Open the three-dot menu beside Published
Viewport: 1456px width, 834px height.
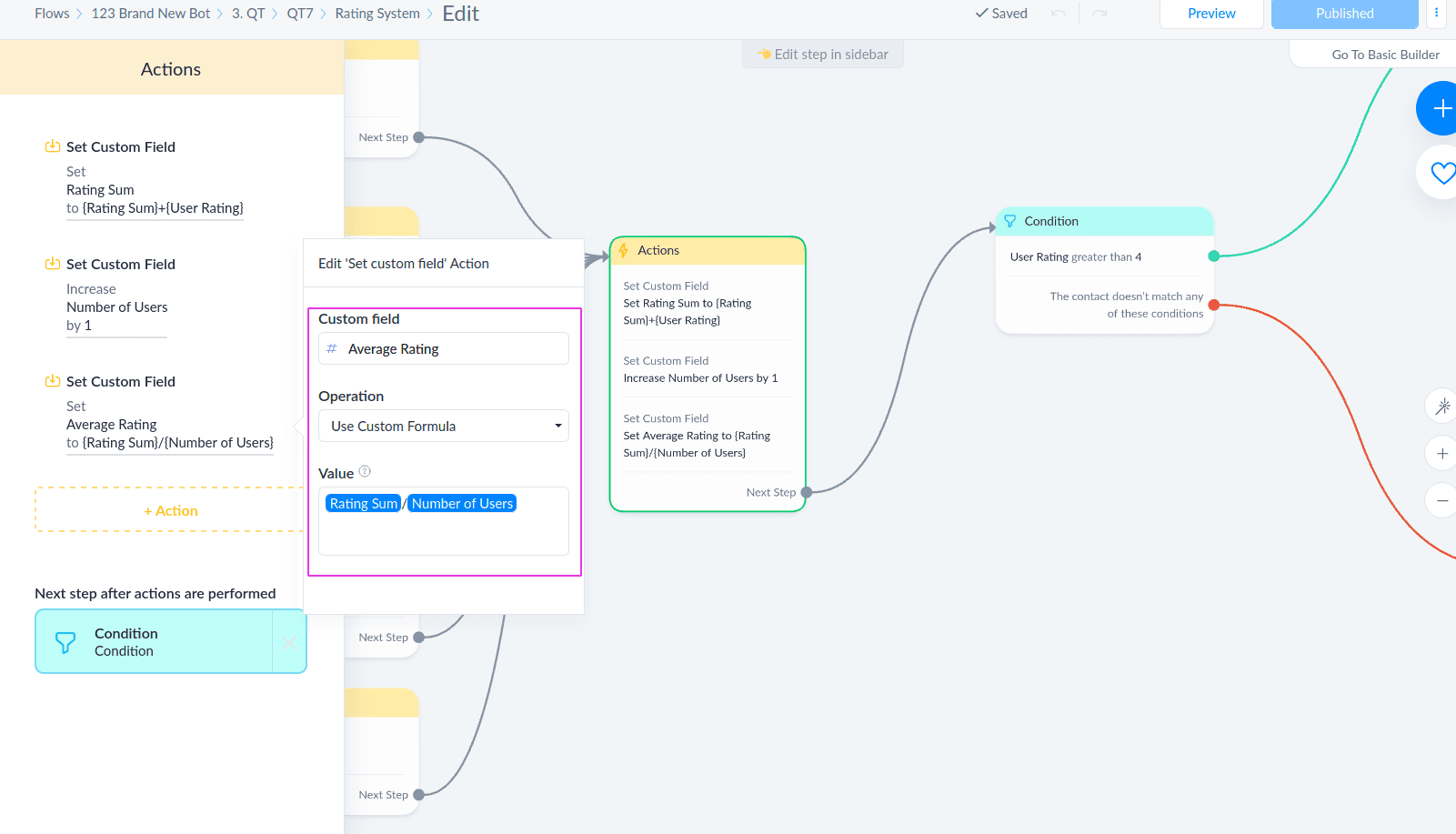[1436, 14]
